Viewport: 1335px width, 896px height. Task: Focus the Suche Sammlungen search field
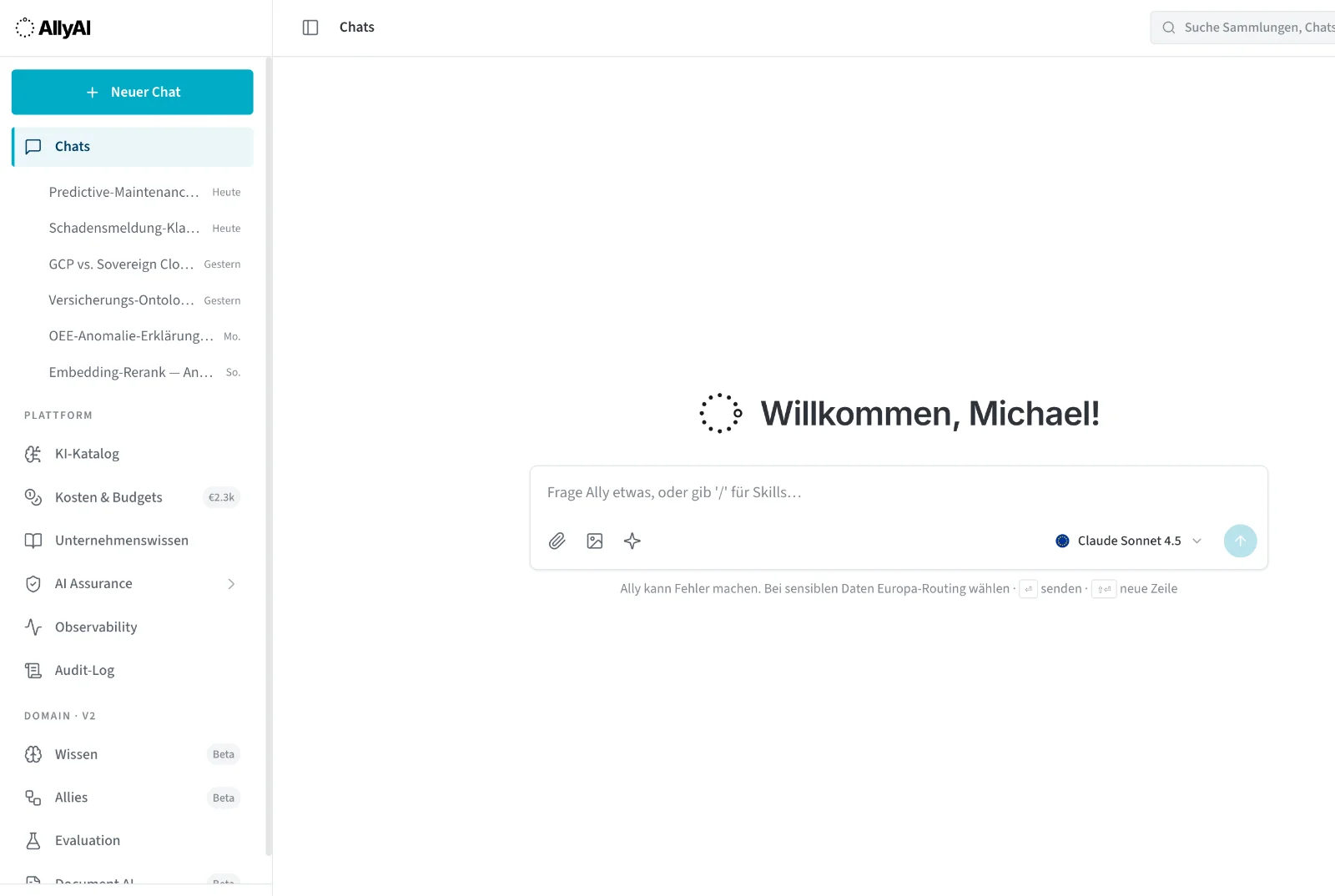tap(1242, 28)
